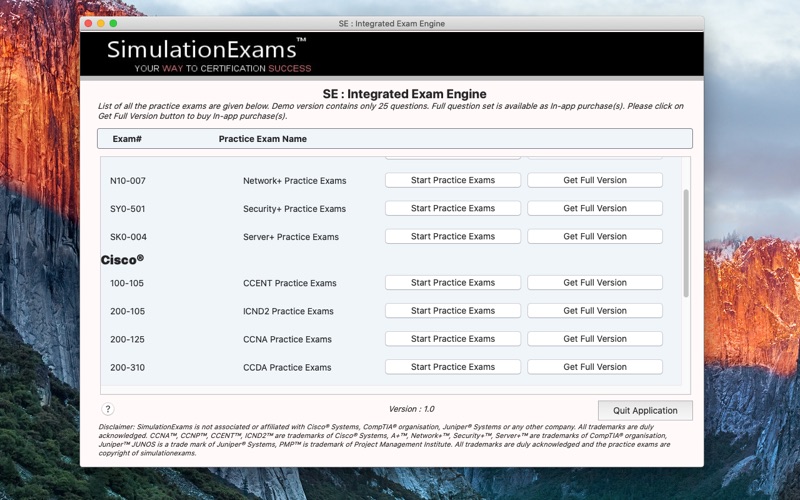Viewport: 800px width, 500px height.
Task: Select the SY0-501 exam number
Action: 128,209
